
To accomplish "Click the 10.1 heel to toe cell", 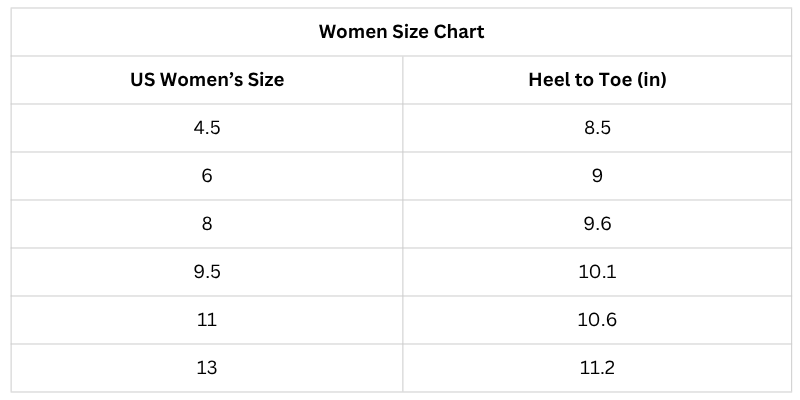I will coord(597,272).
